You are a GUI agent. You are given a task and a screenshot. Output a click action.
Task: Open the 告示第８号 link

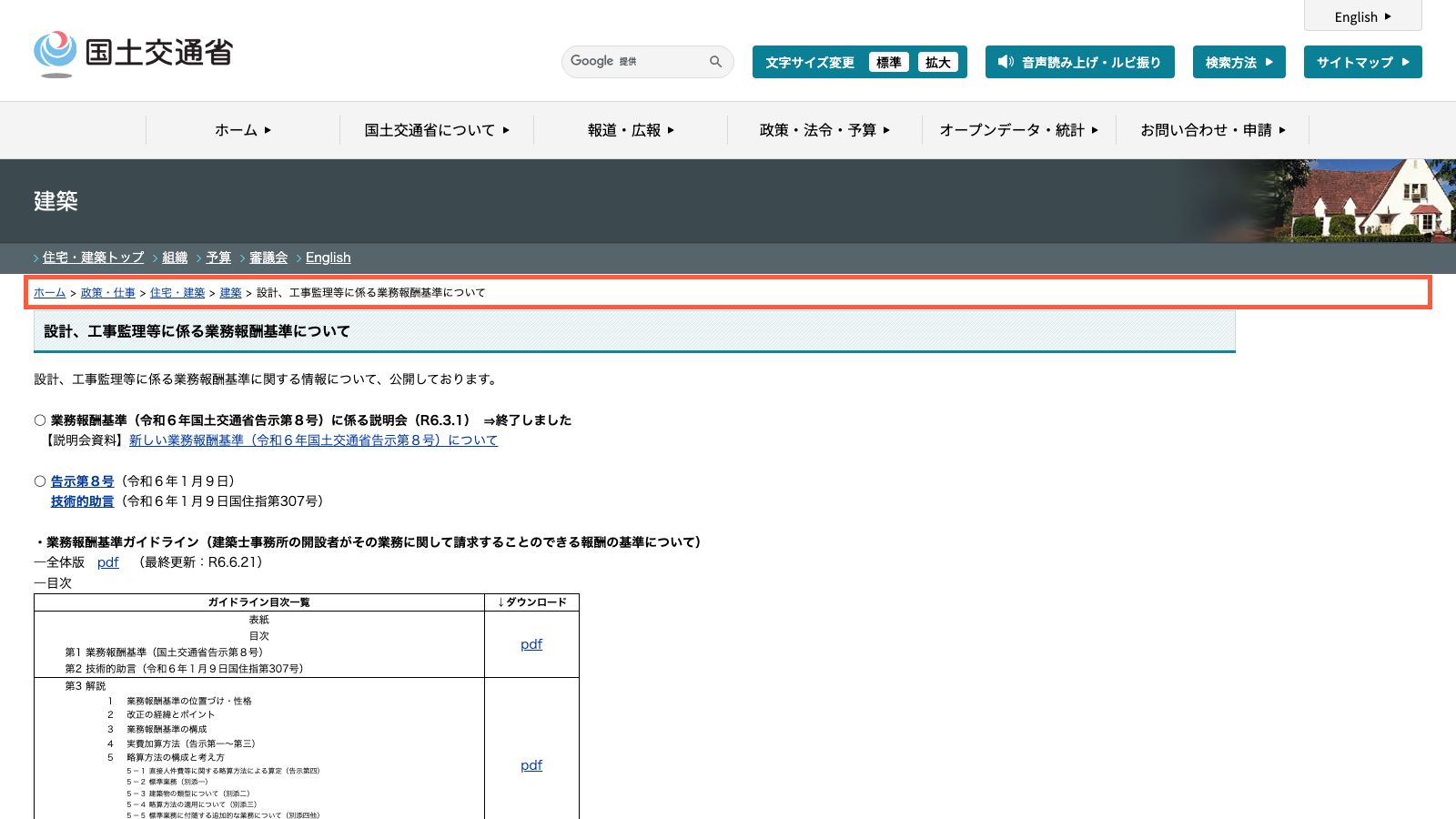click(x=82, y=481)
